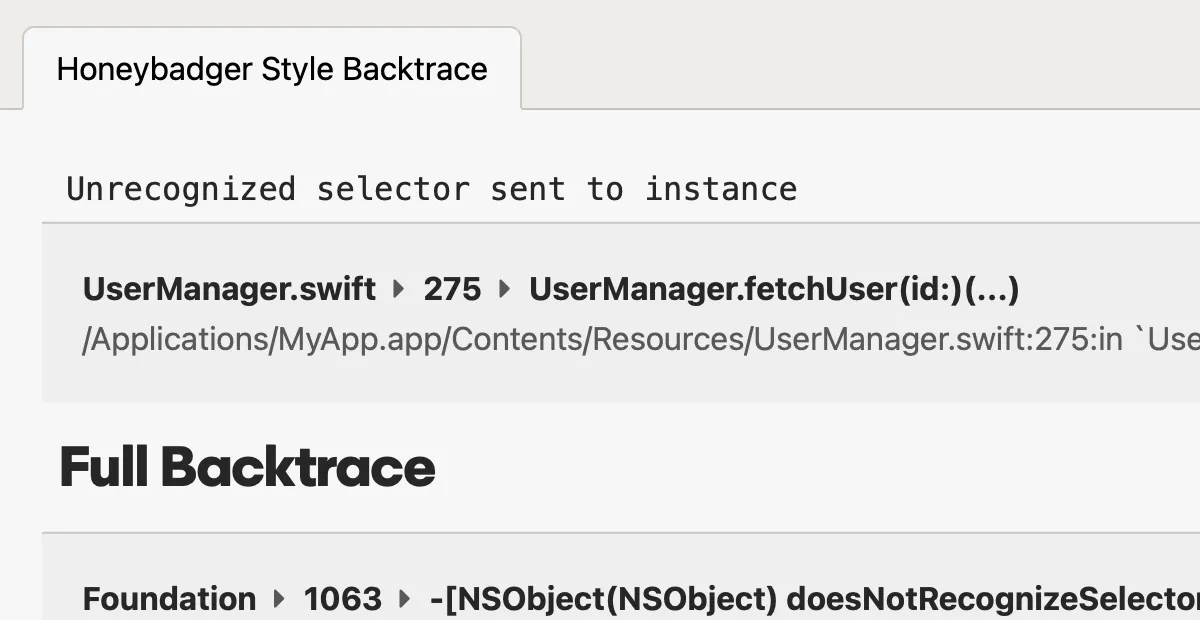This screenshot has height=620, width=1200.
Task: Select the unrecognized selector error message
Action: click(431, 189)
